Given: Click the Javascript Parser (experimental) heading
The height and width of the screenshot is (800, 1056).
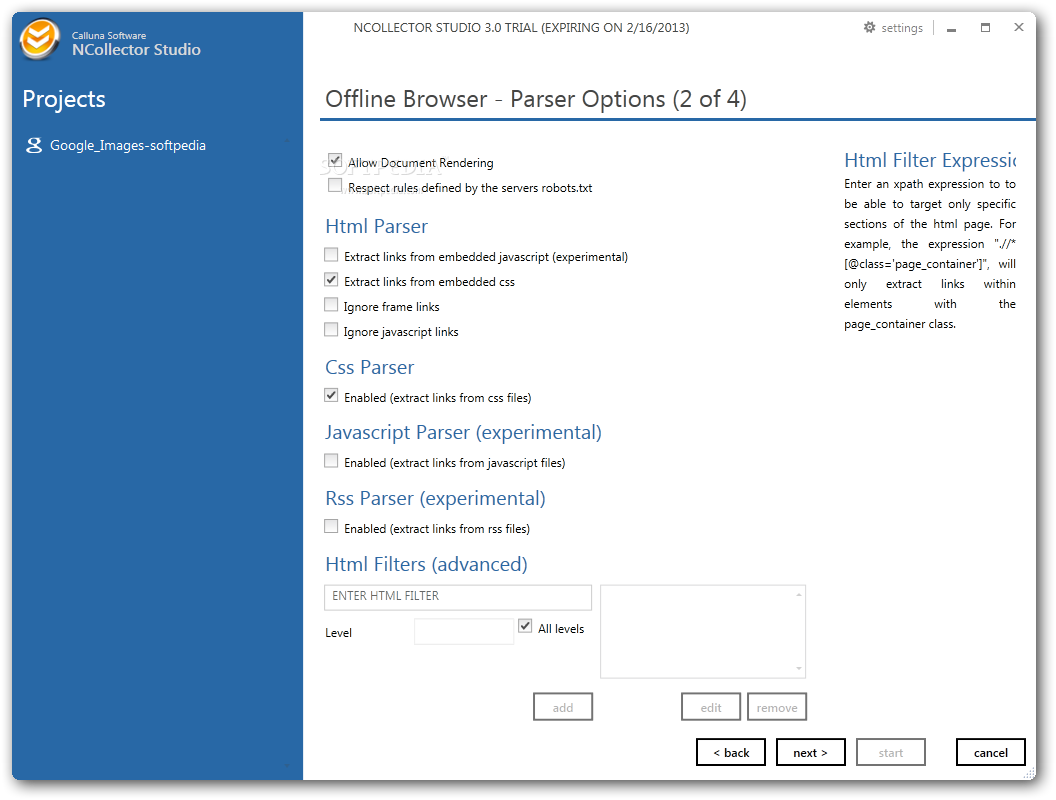Looking at the screenshot, I should [x=463, y=432].
